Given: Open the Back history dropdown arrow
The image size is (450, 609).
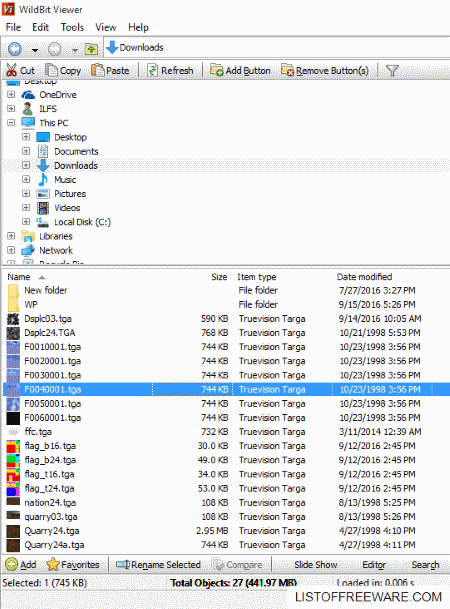Looking at the screenshot, I should coord(35,50).
